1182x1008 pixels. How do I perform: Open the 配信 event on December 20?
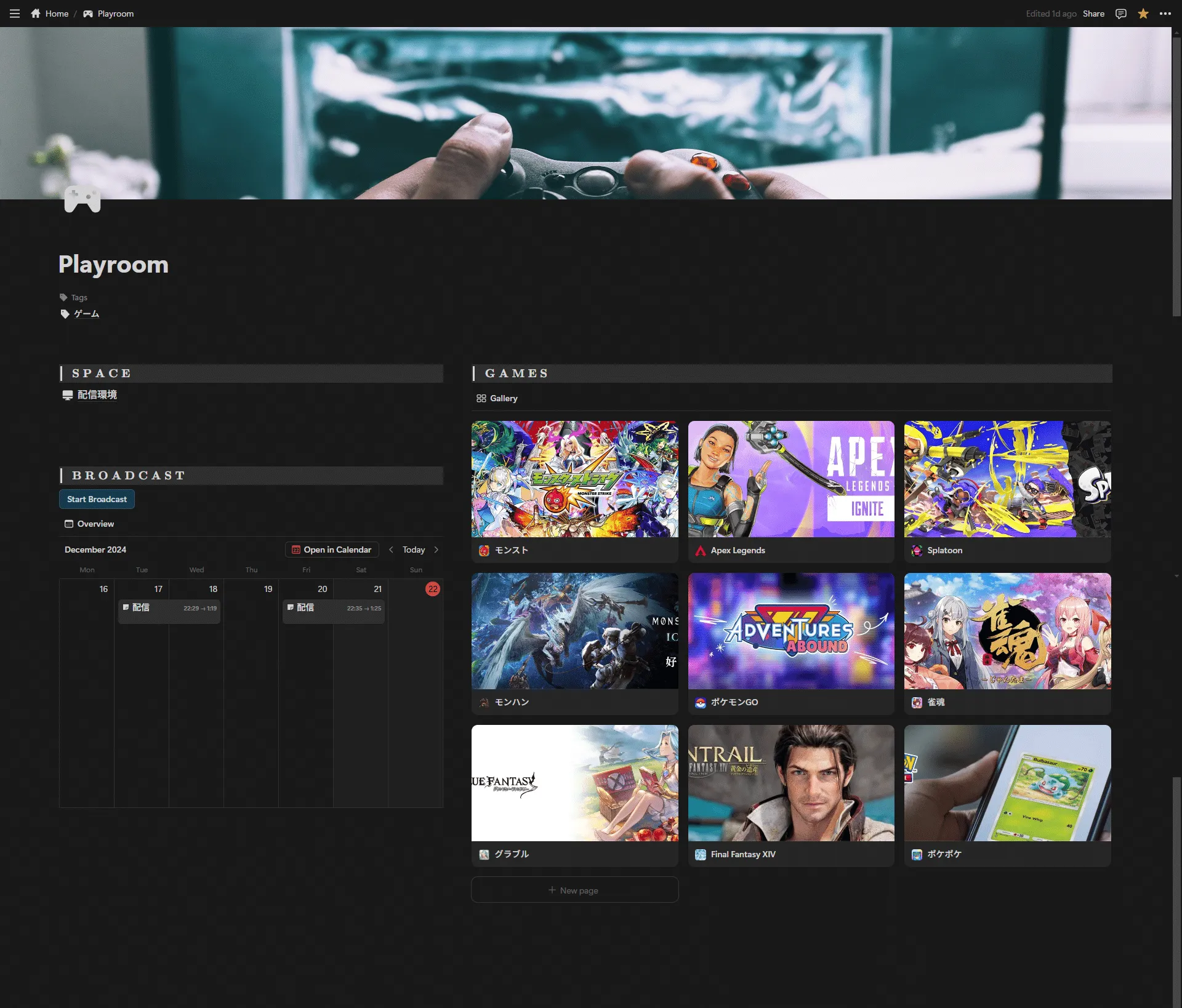(x=334, y=611)
